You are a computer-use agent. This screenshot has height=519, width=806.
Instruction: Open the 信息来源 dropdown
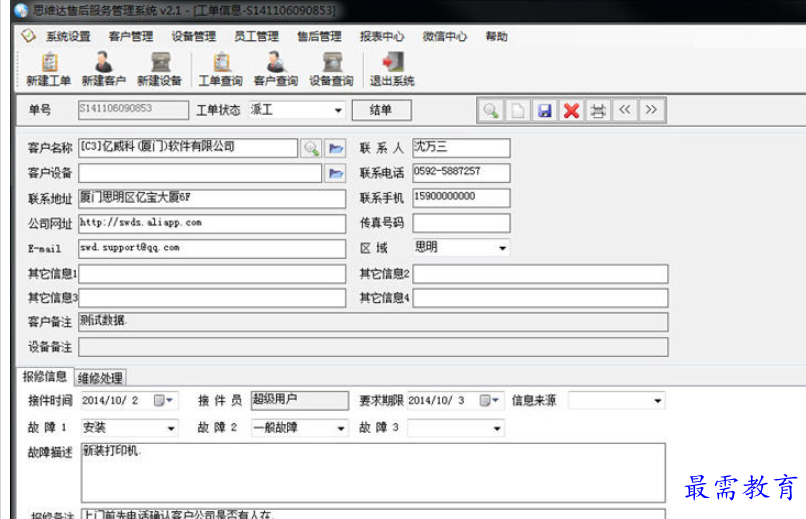tap(657, 401)
